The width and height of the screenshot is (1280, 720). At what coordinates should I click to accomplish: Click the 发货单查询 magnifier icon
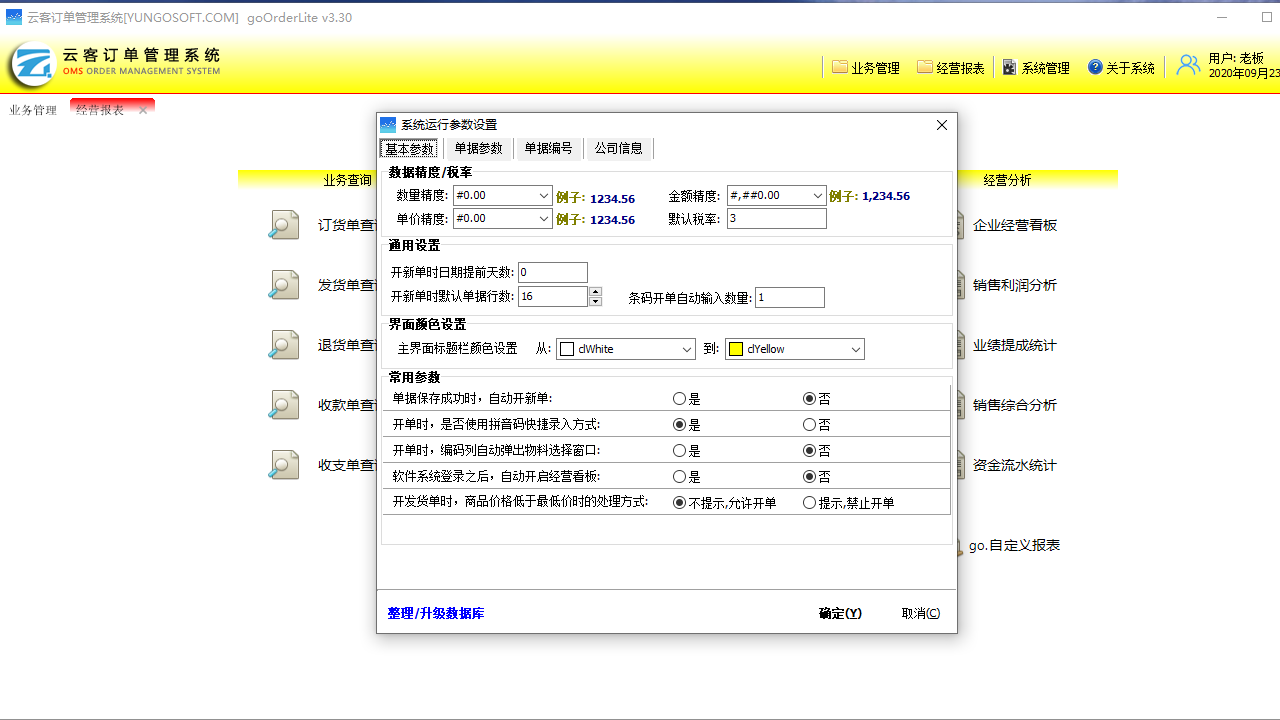click(x=284, y=285)
